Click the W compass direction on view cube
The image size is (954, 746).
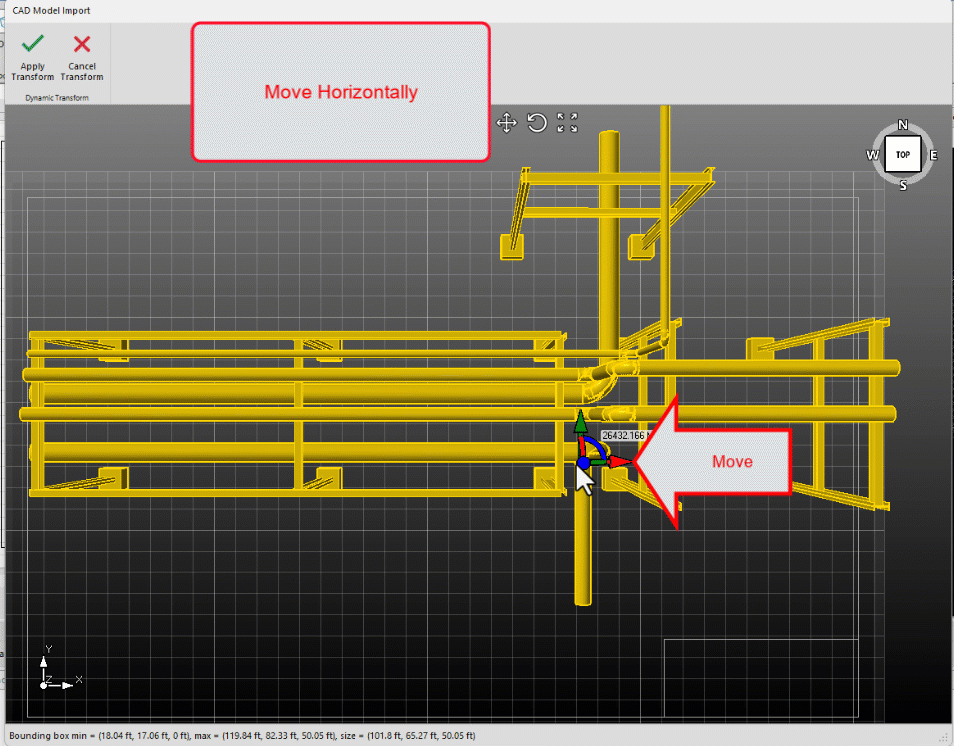point(872,155)
